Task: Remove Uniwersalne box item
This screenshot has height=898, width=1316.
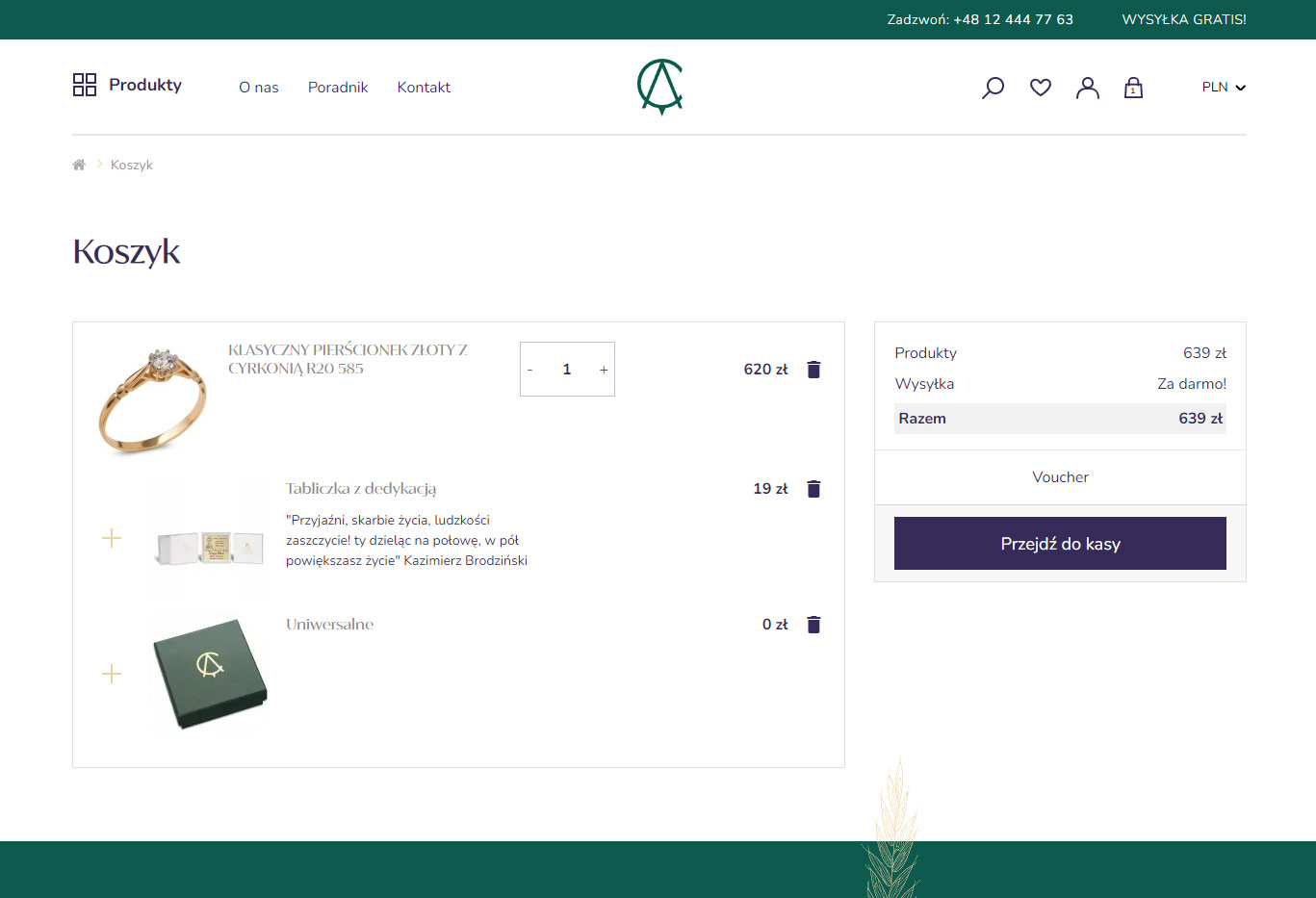Action: [x=813, y=625]
